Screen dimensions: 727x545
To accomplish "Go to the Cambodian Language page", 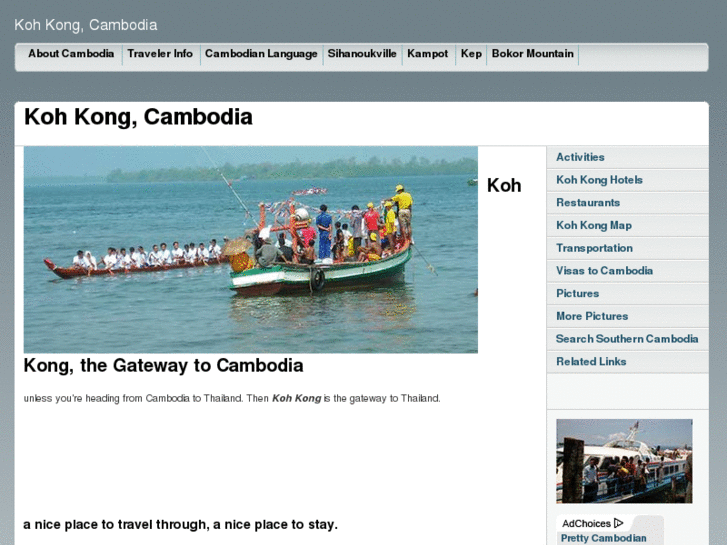I will pos(261,54).
